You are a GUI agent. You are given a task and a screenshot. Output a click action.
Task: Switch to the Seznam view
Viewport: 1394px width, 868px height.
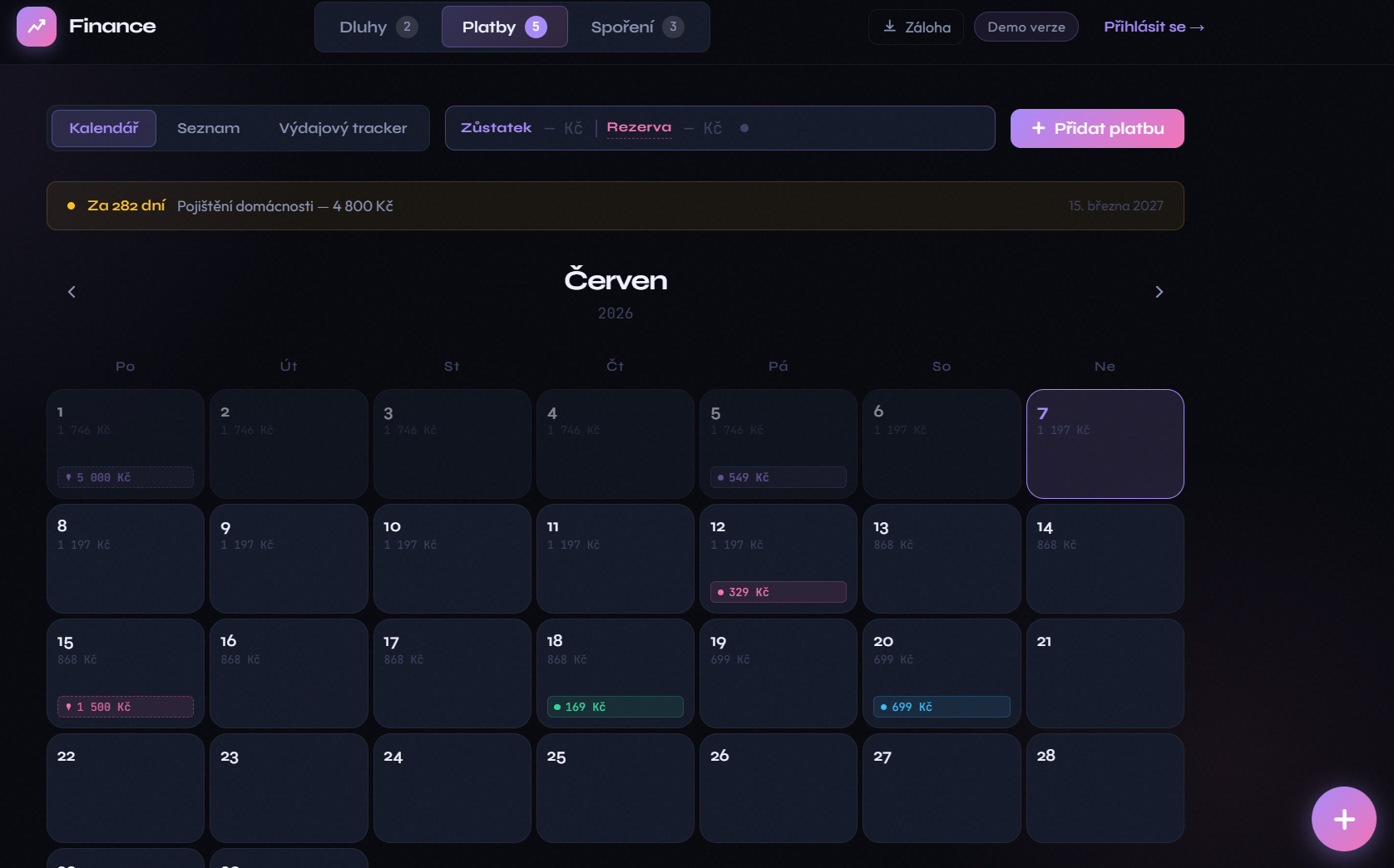209,128
